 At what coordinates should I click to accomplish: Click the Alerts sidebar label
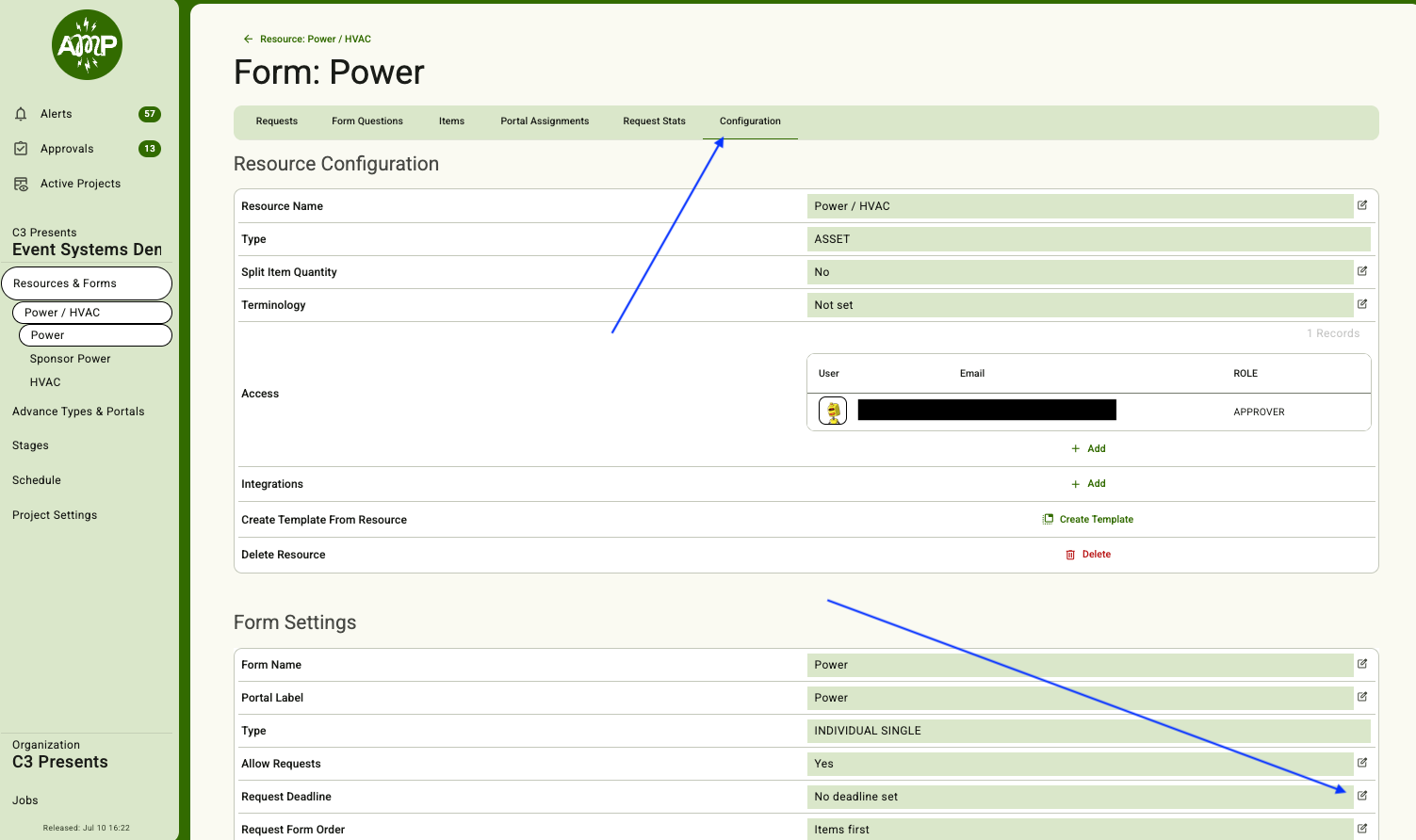pos(57,114)
